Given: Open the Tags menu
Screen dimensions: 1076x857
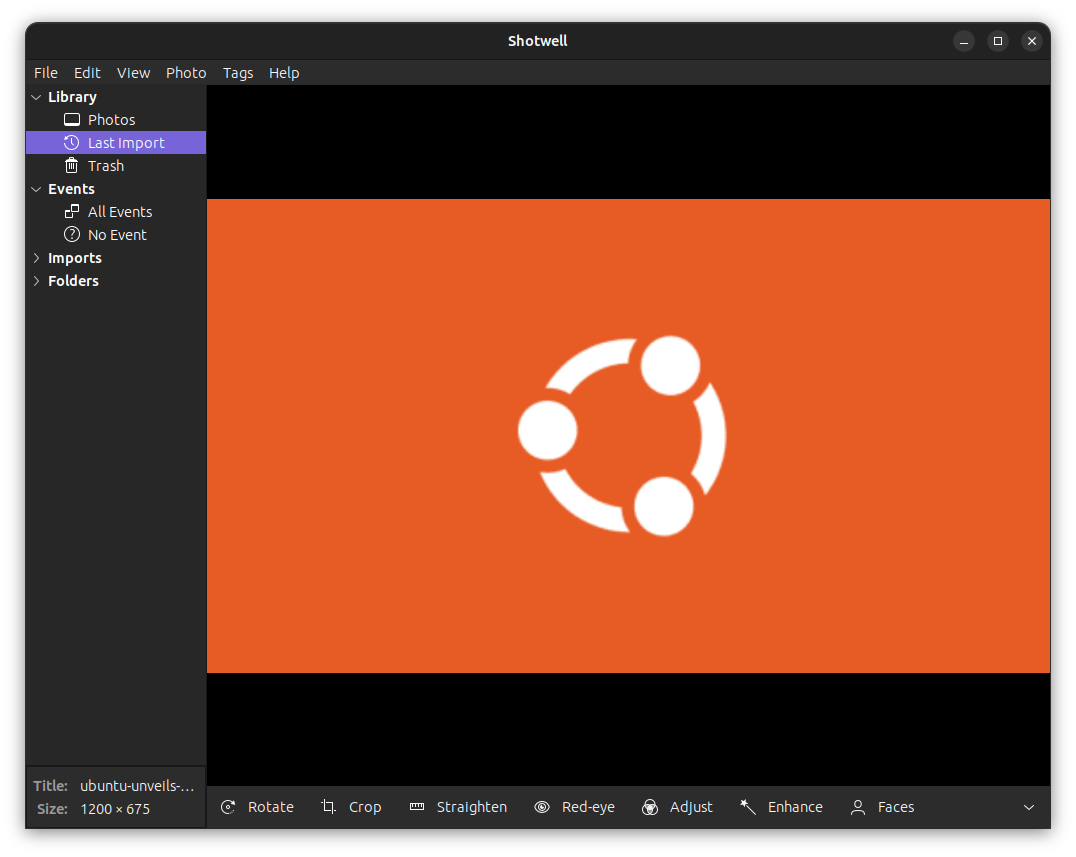Looking at the screenshot, I should pyautogui.click(x=238, y=73).
